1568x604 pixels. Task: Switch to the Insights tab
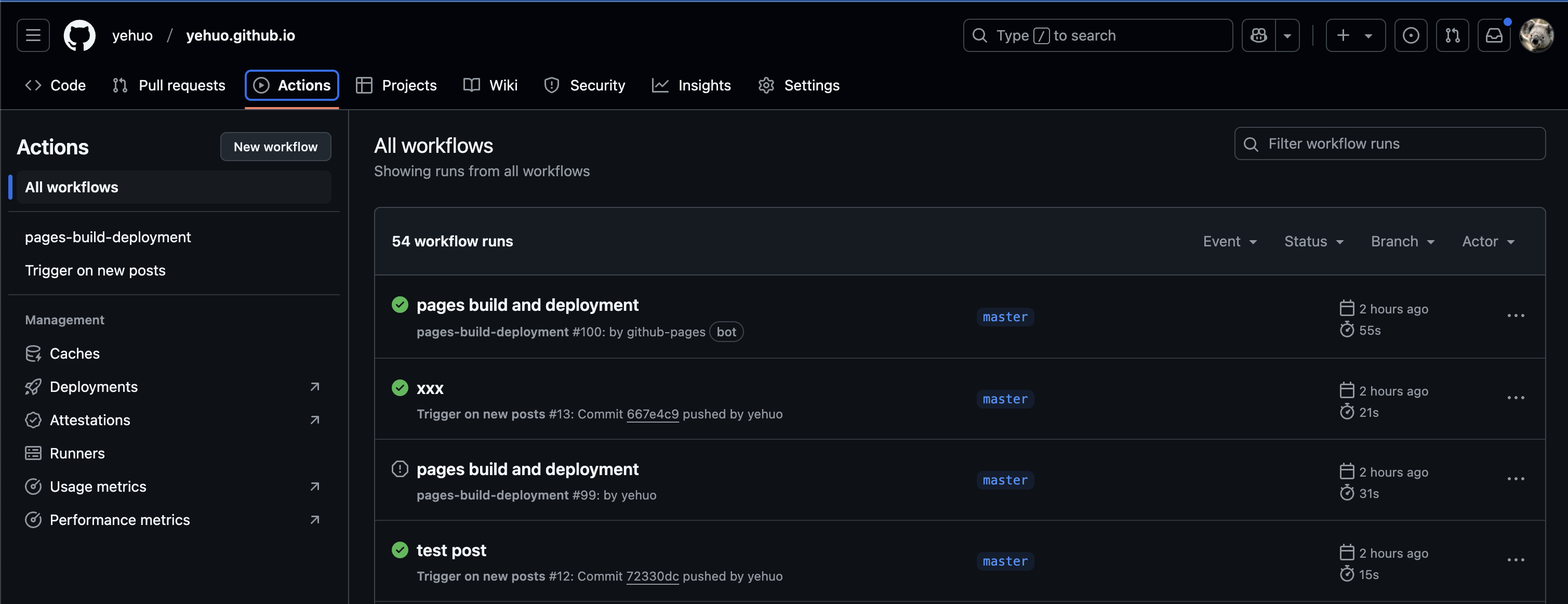pos(691,85)
